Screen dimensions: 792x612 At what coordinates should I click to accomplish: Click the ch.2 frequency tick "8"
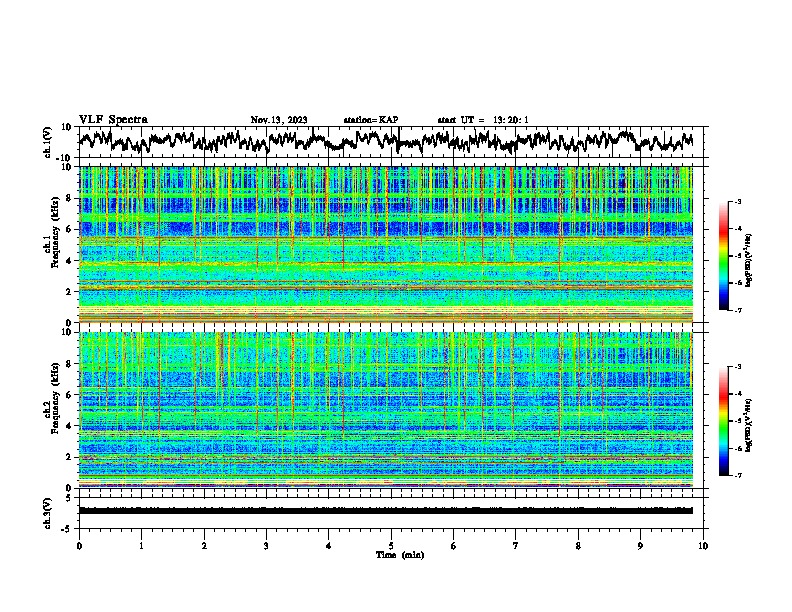click(x=71, y=364)
